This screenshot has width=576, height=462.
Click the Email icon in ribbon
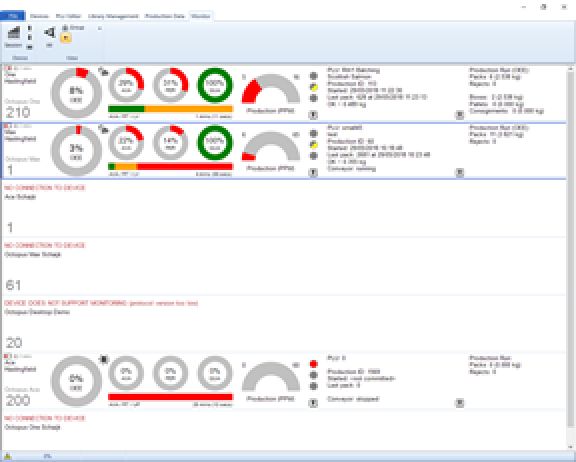point(73,28)
